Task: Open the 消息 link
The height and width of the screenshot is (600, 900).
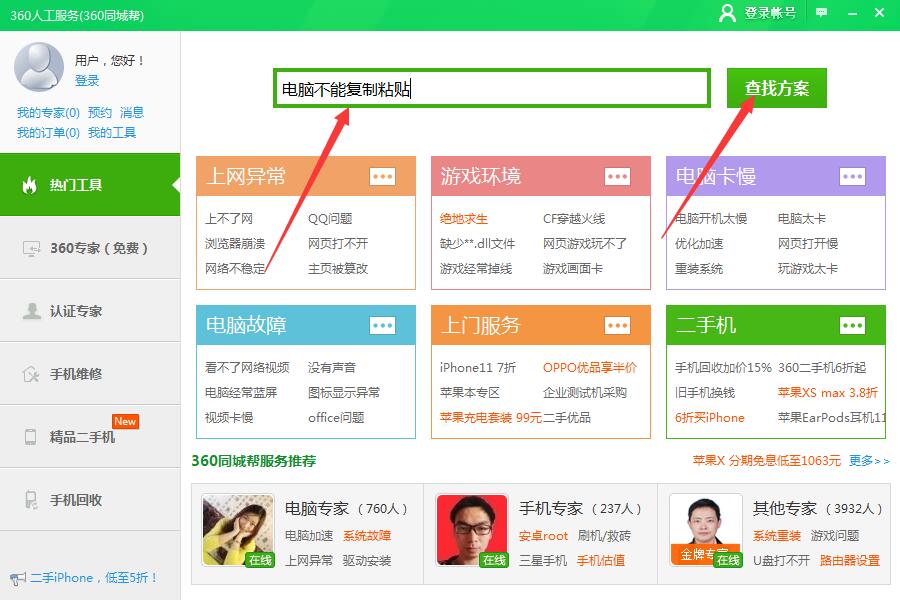Action: click(132, 113)
